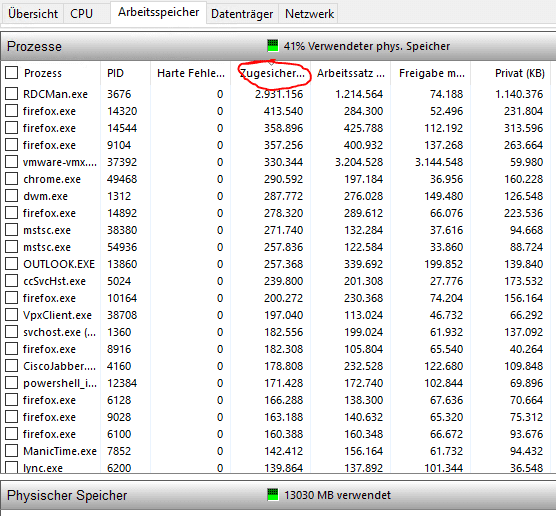
Task: Tick the dwm.exe checkbox
Action: [x=12, y=196]
